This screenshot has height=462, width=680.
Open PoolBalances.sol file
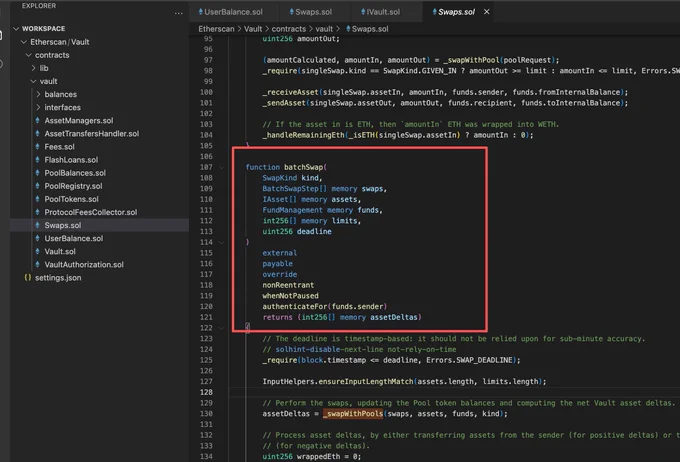[x=75, y=173]
